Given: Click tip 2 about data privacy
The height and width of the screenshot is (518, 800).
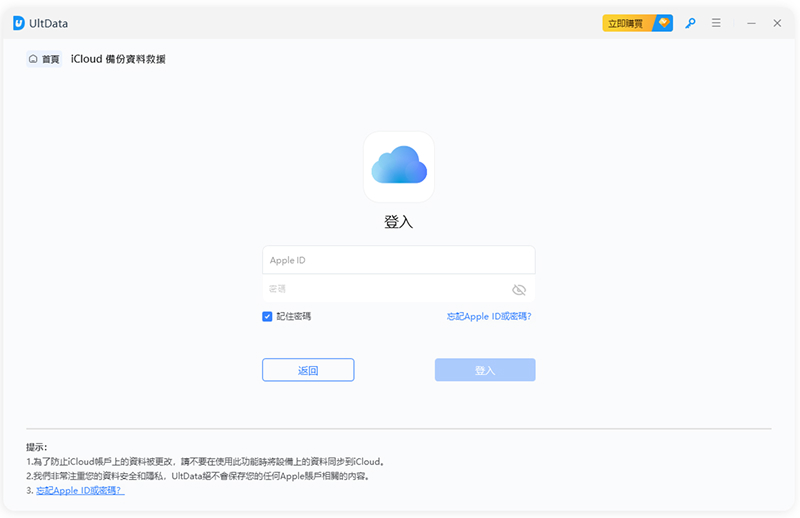Looking at the screenshot, I should click(x=198, y=476).
